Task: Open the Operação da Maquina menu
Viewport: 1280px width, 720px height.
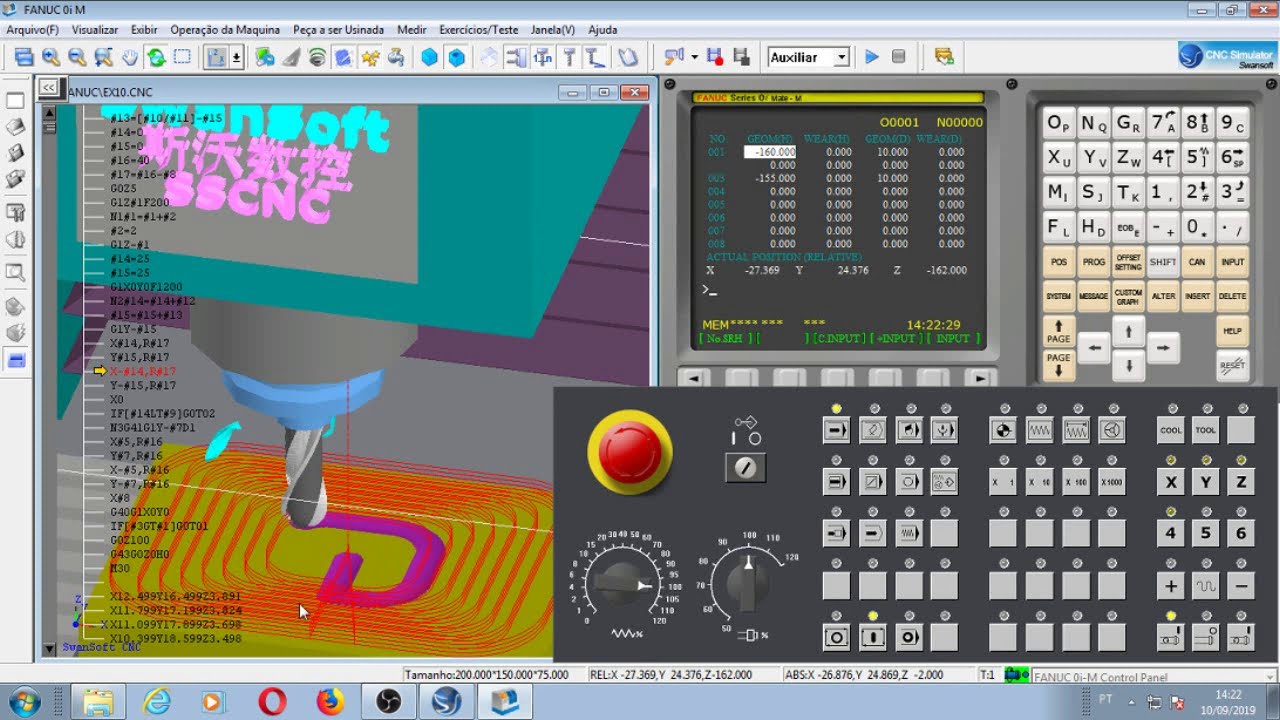Action: [225, 30]
